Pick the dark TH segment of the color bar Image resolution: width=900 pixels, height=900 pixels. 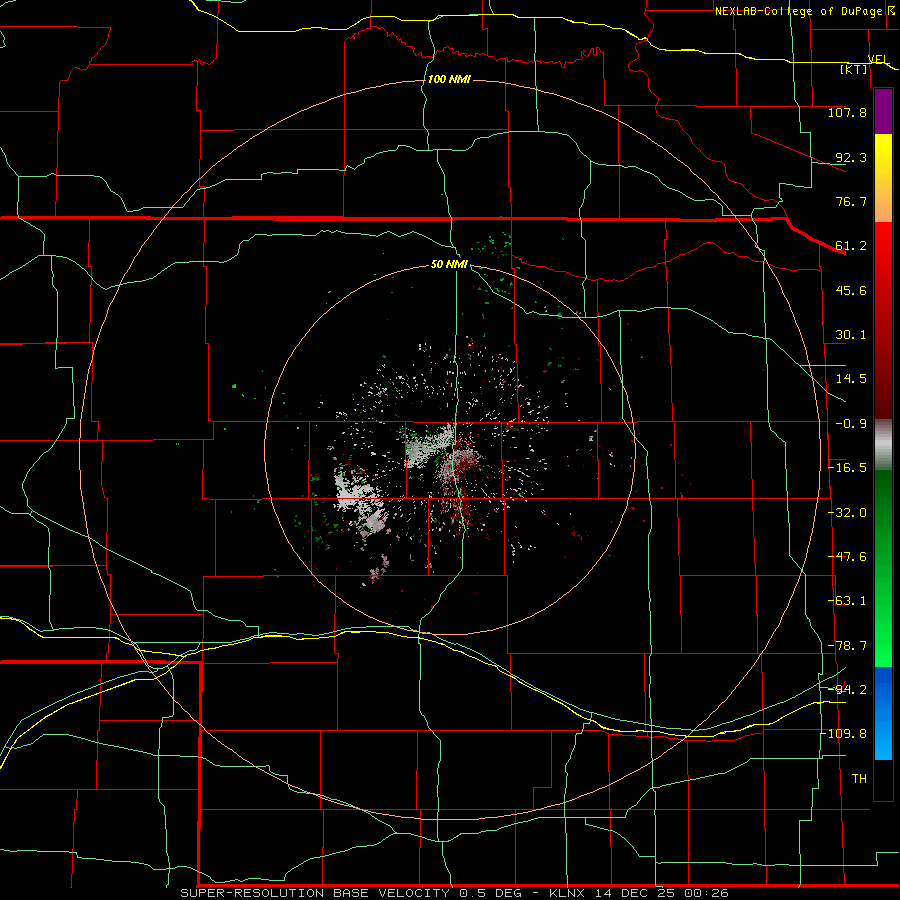pos(883,779)
